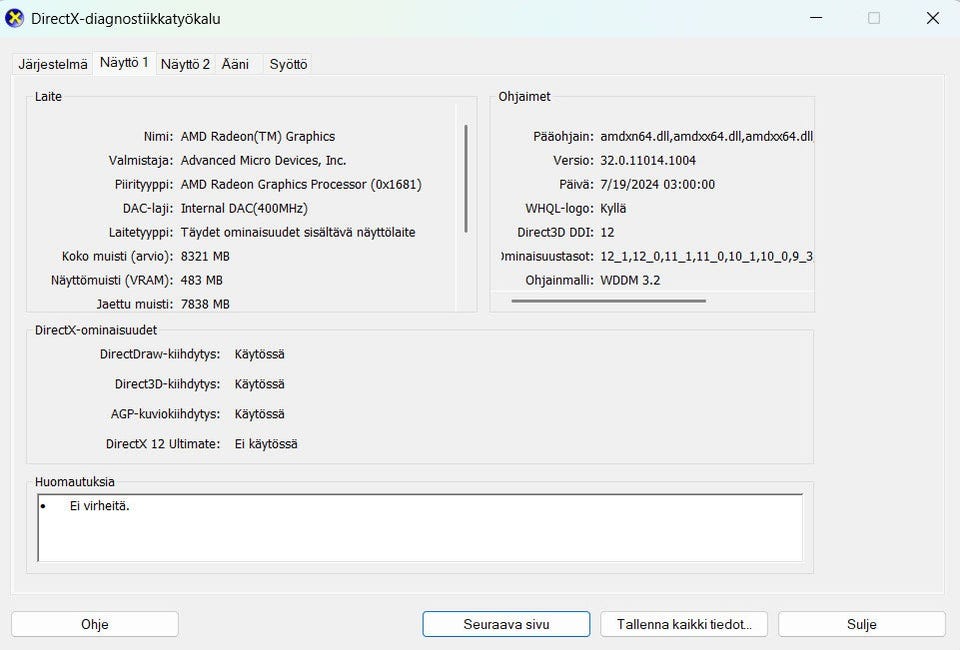This screenshot has width=960, height=650.
Task: Click driver version 32.0.11014.1004
Action: (x=648, y=160)
